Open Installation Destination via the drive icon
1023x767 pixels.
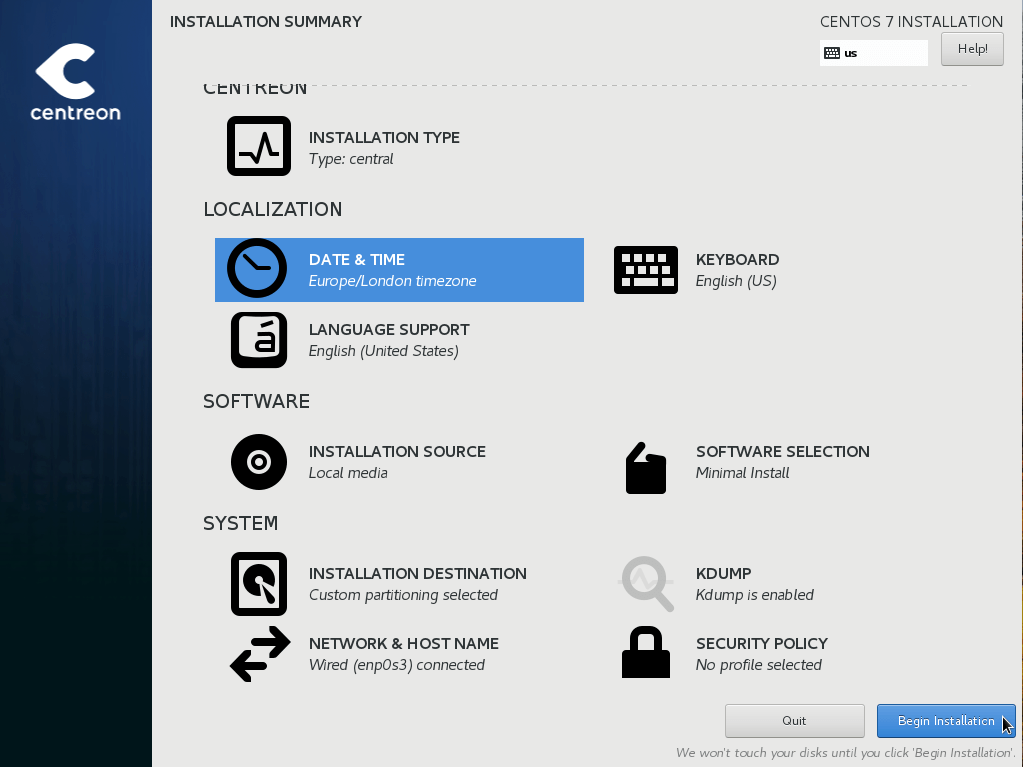point(258,583)
